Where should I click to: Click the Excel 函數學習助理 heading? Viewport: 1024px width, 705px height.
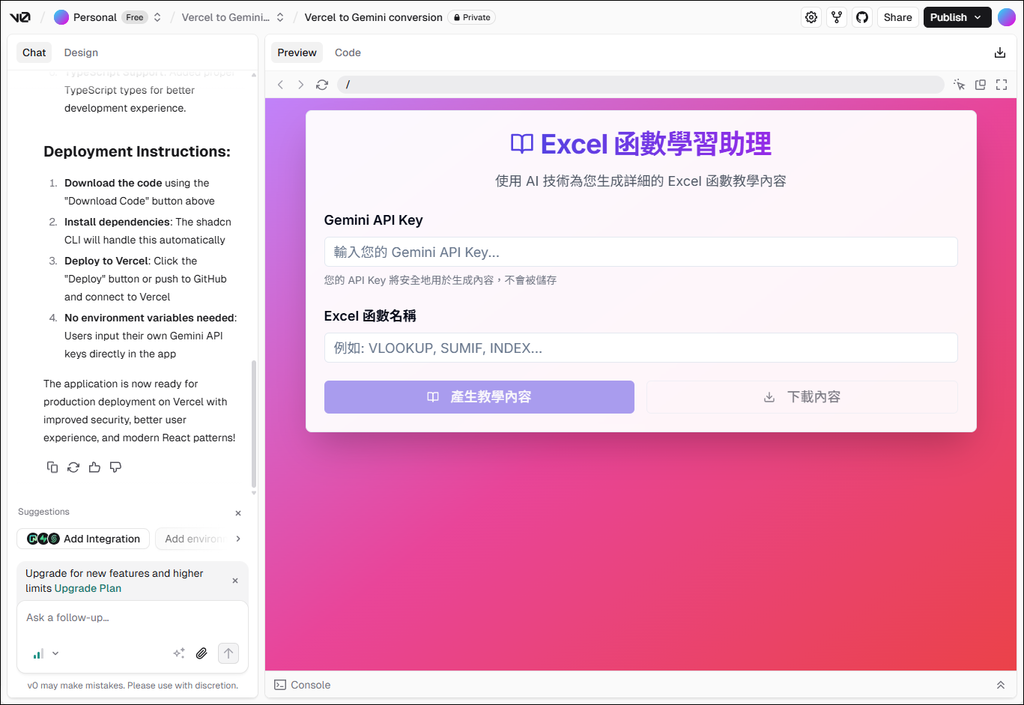point(641,144)
